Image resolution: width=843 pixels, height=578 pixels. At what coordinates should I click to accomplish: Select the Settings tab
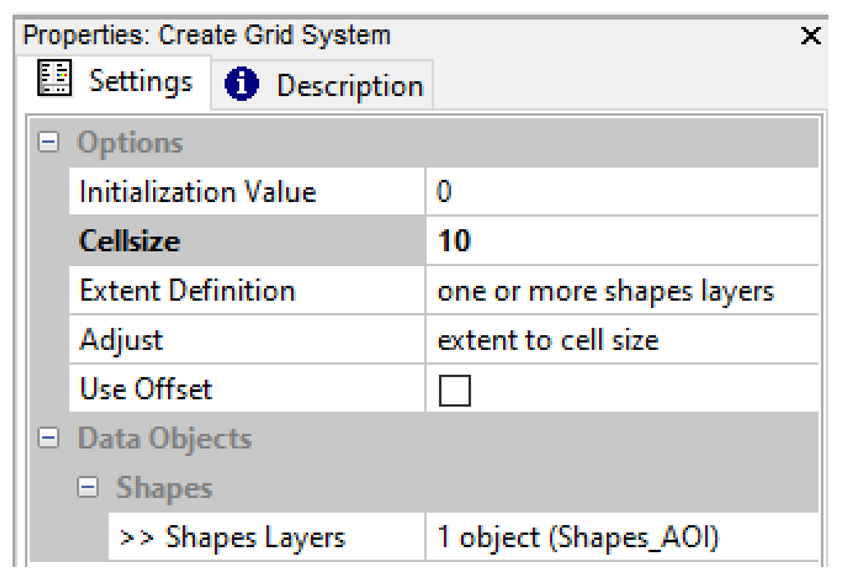[140, 81]
